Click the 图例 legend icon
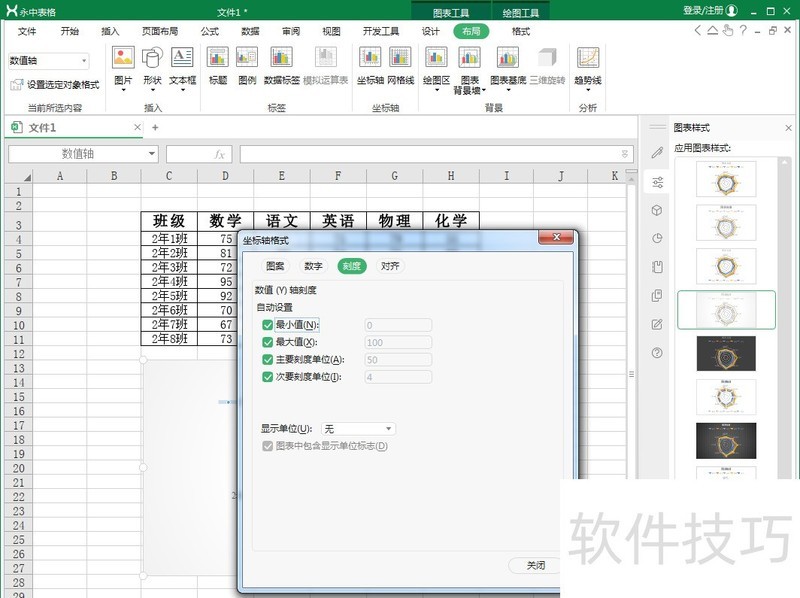Screen dimensions: 800x598 point(247,58)
